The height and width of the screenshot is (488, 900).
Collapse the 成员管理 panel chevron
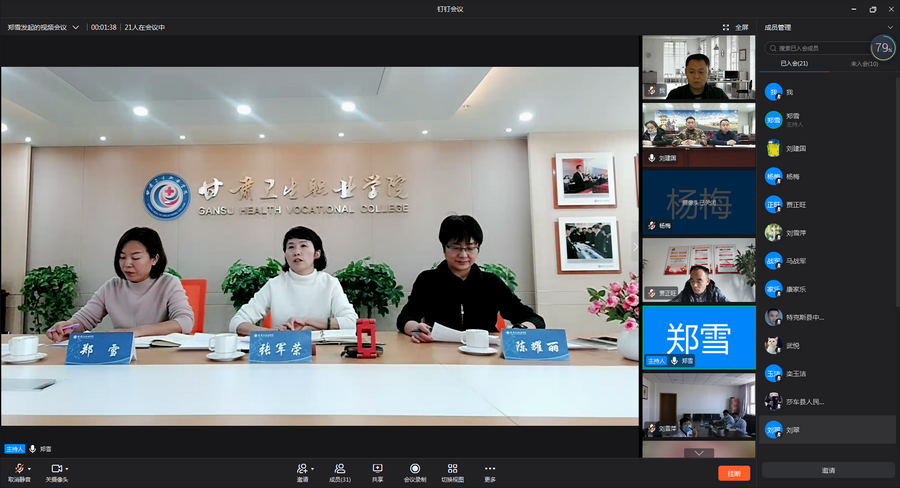tap(890, 28)
